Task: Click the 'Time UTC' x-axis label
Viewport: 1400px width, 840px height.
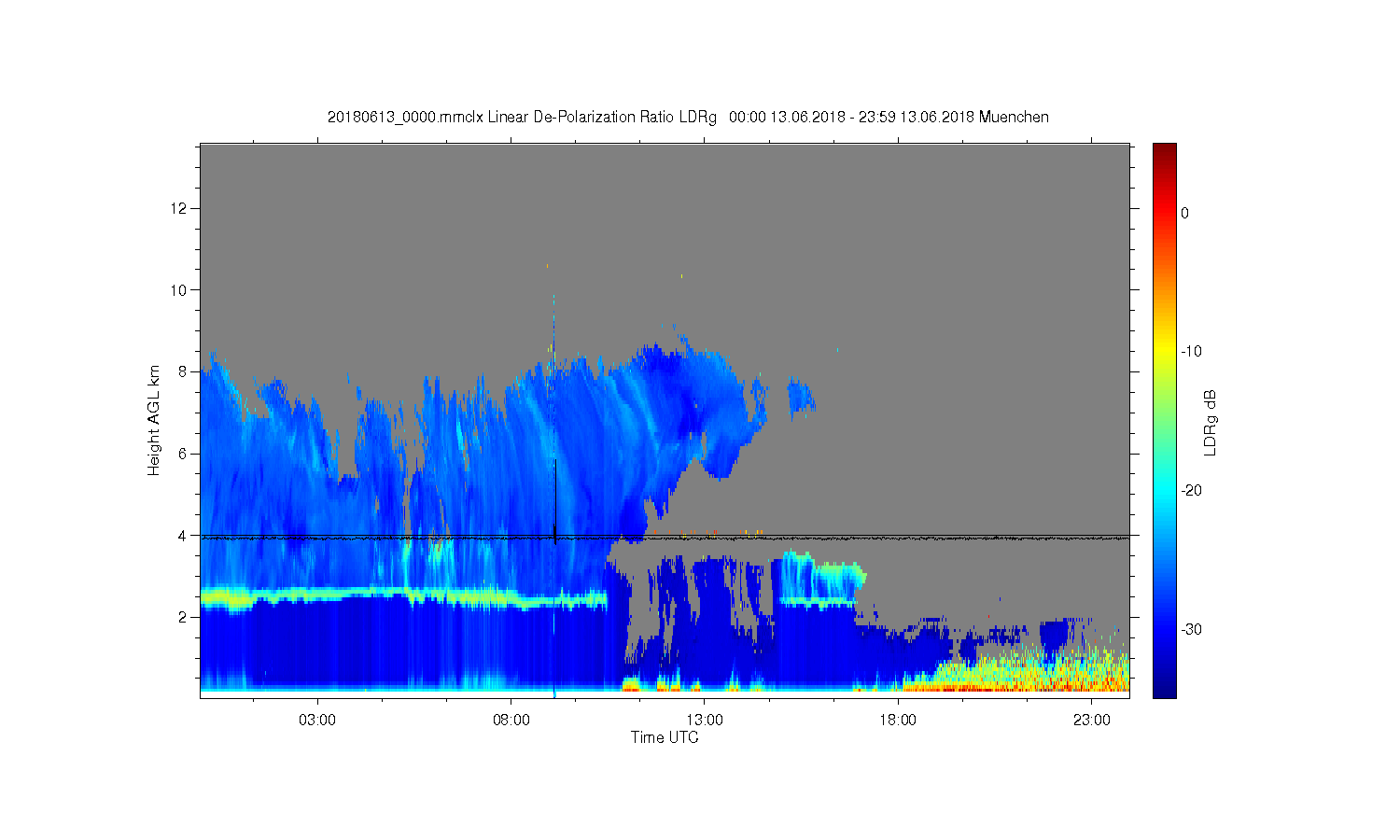Action: coord(665,737)
